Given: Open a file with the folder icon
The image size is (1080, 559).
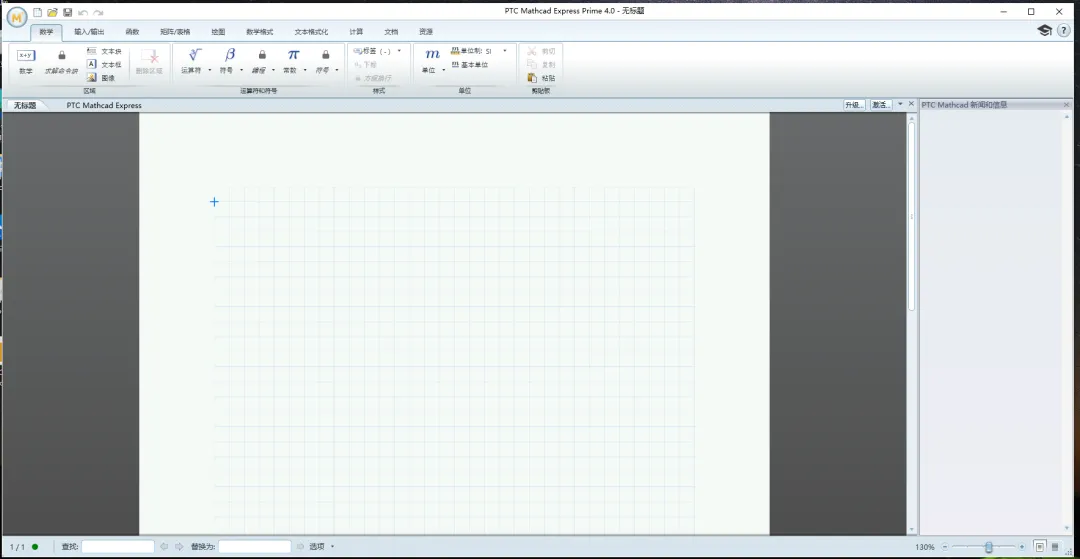Looking at the screenshot, I should tap(52, 12).
